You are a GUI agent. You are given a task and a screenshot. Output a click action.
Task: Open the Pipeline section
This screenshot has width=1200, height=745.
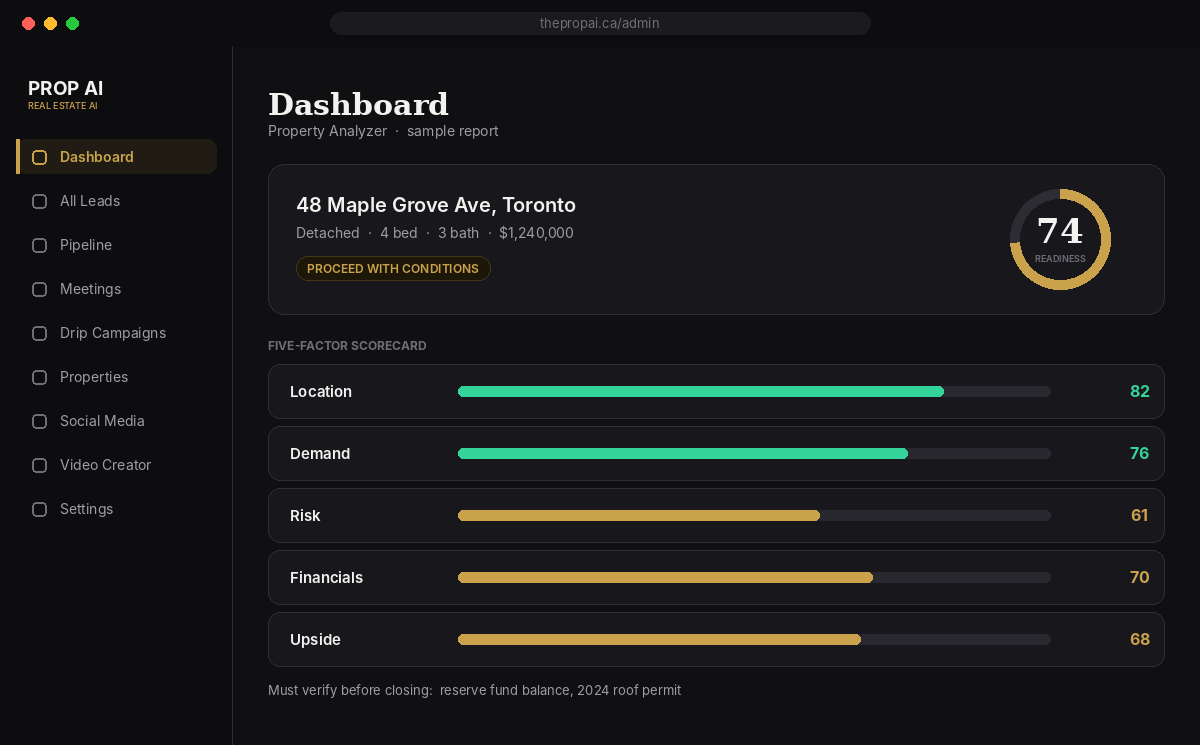86,245
